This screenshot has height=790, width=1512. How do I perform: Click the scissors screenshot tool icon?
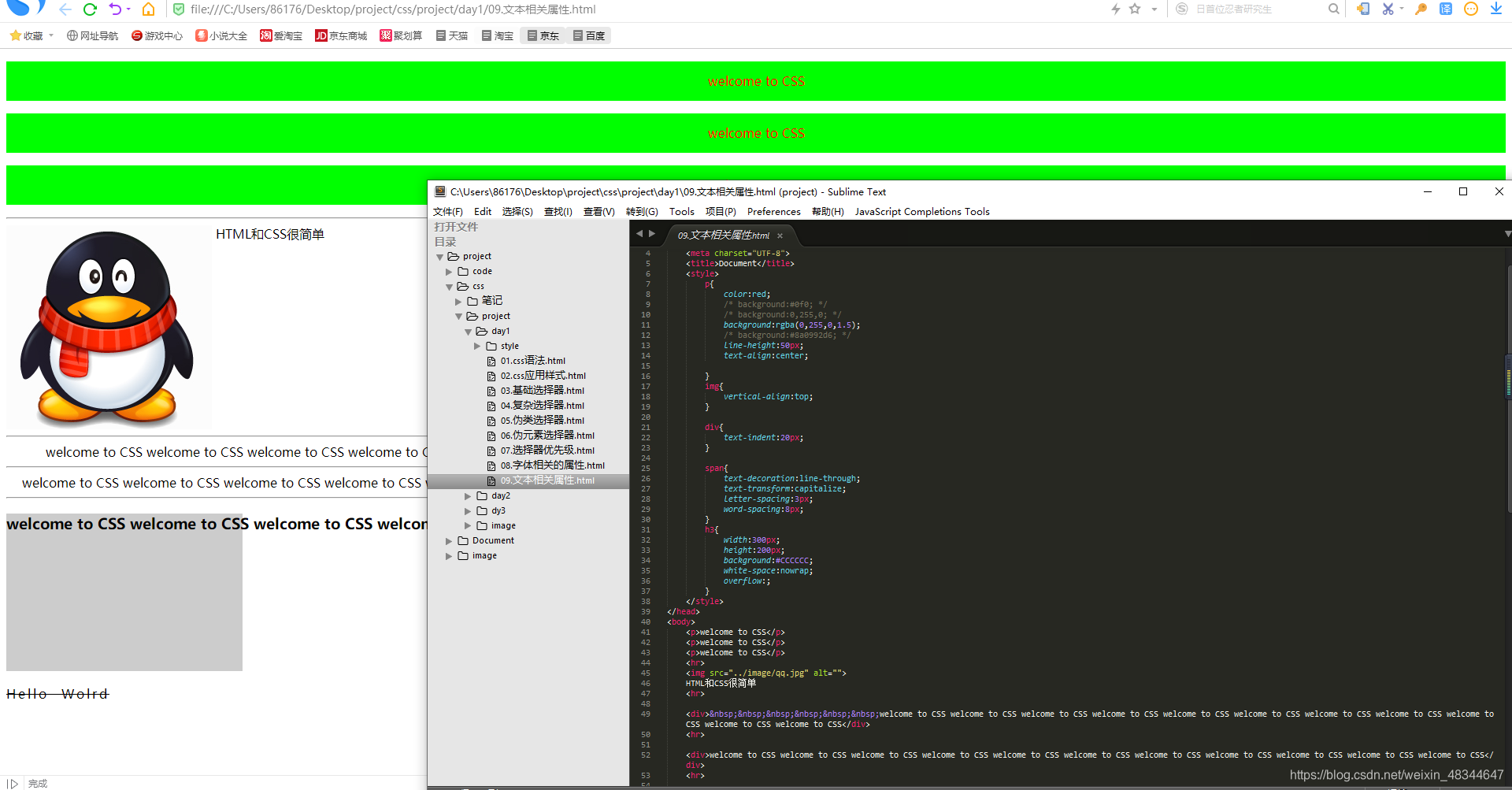click(x=1388, y=9)
